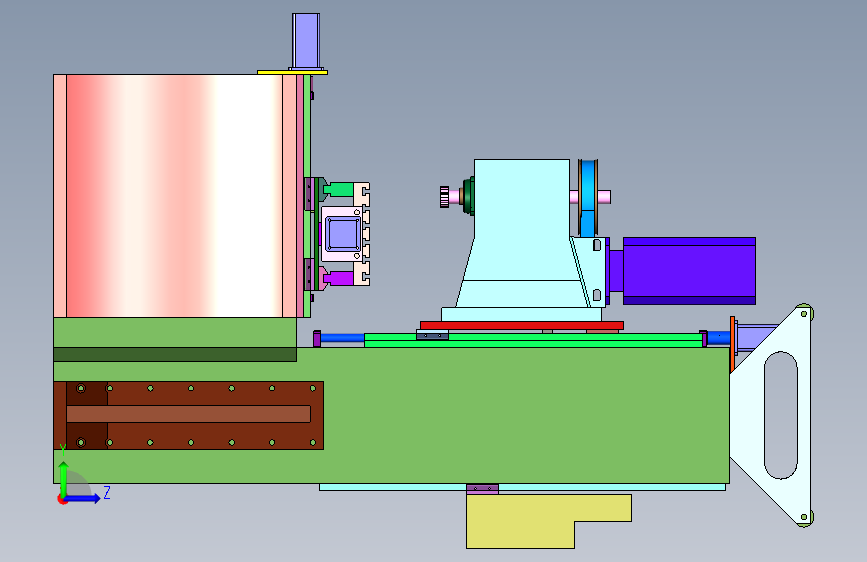867x562 pixels.
Task: Click the blue belt pulley behind headstock
Action: 588,198
